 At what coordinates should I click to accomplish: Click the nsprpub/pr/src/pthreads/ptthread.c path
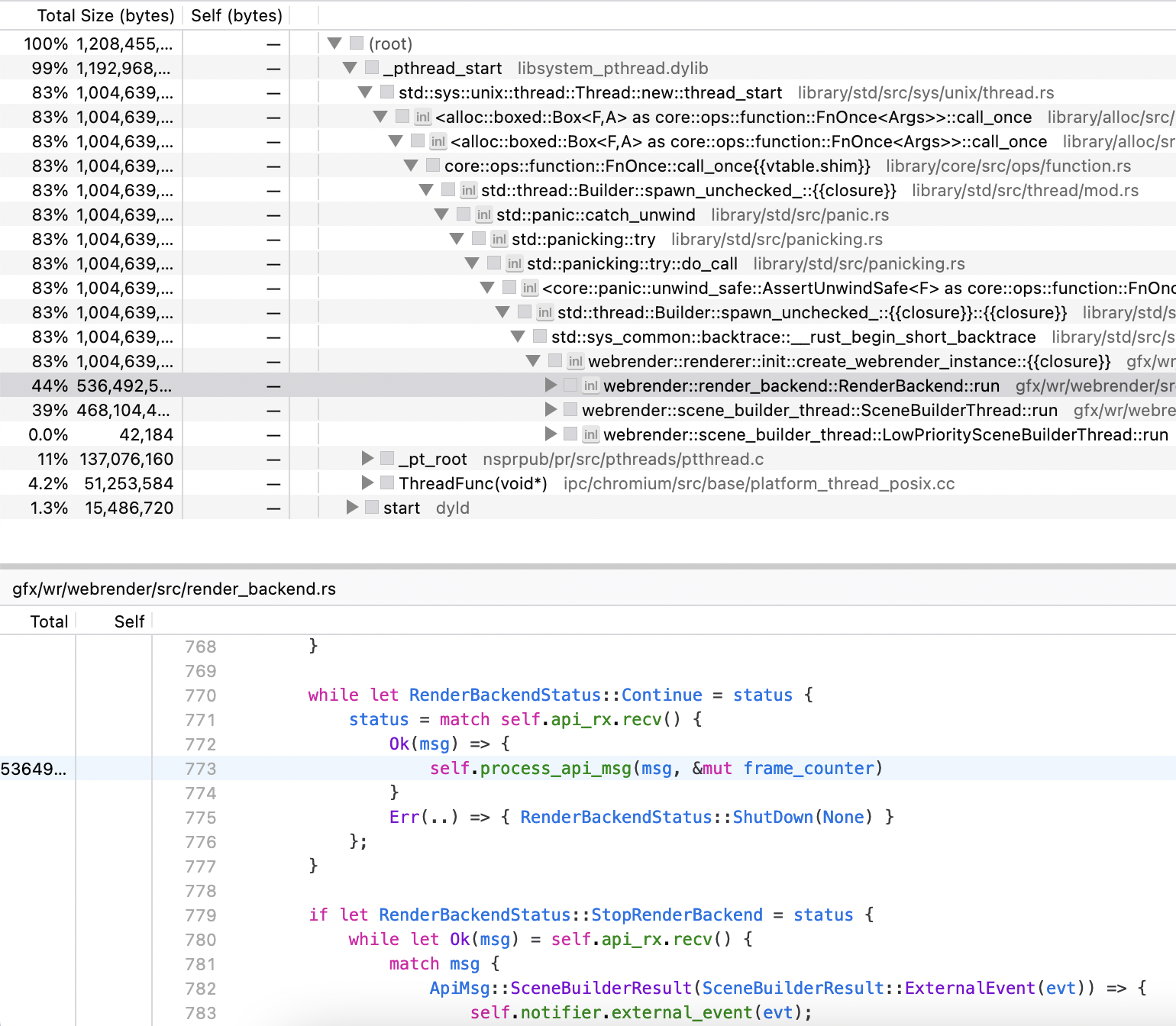click(623, 460)
